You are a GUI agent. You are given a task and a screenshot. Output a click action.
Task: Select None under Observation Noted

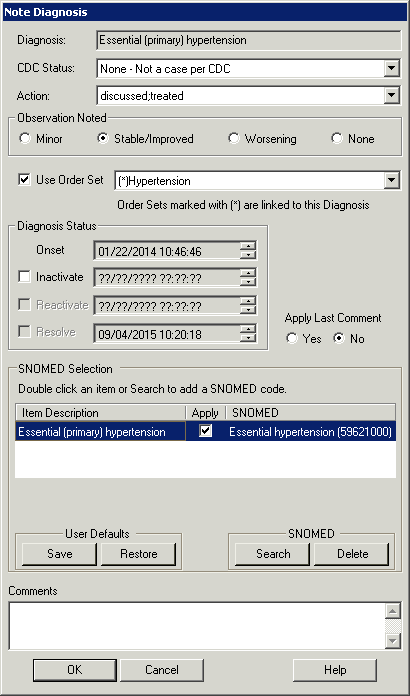coord(337,138)
